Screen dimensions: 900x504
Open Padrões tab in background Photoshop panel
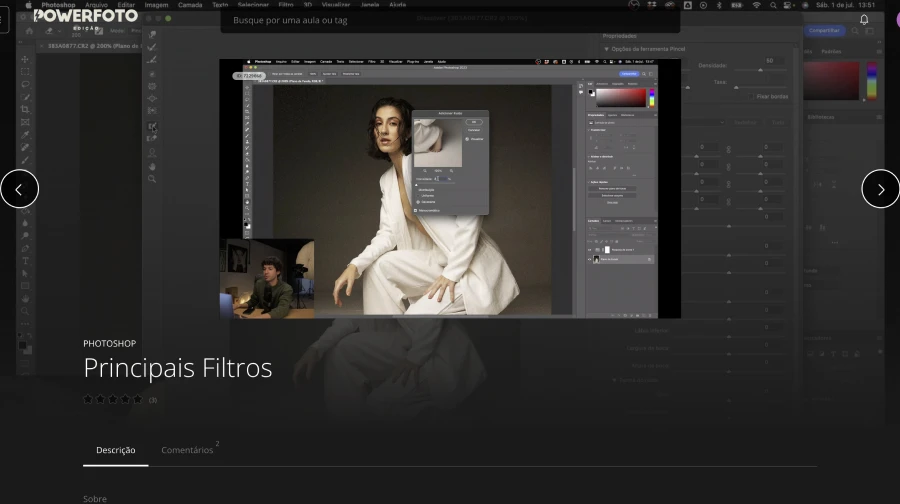coord(831,52)
